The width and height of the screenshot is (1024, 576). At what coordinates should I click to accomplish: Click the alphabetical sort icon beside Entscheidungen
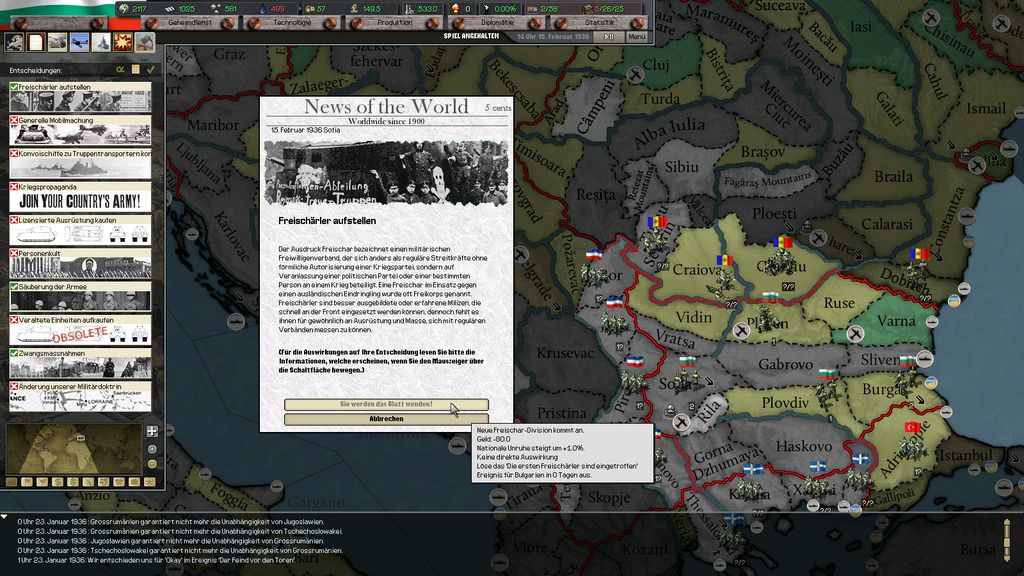(x=120, y=69)
